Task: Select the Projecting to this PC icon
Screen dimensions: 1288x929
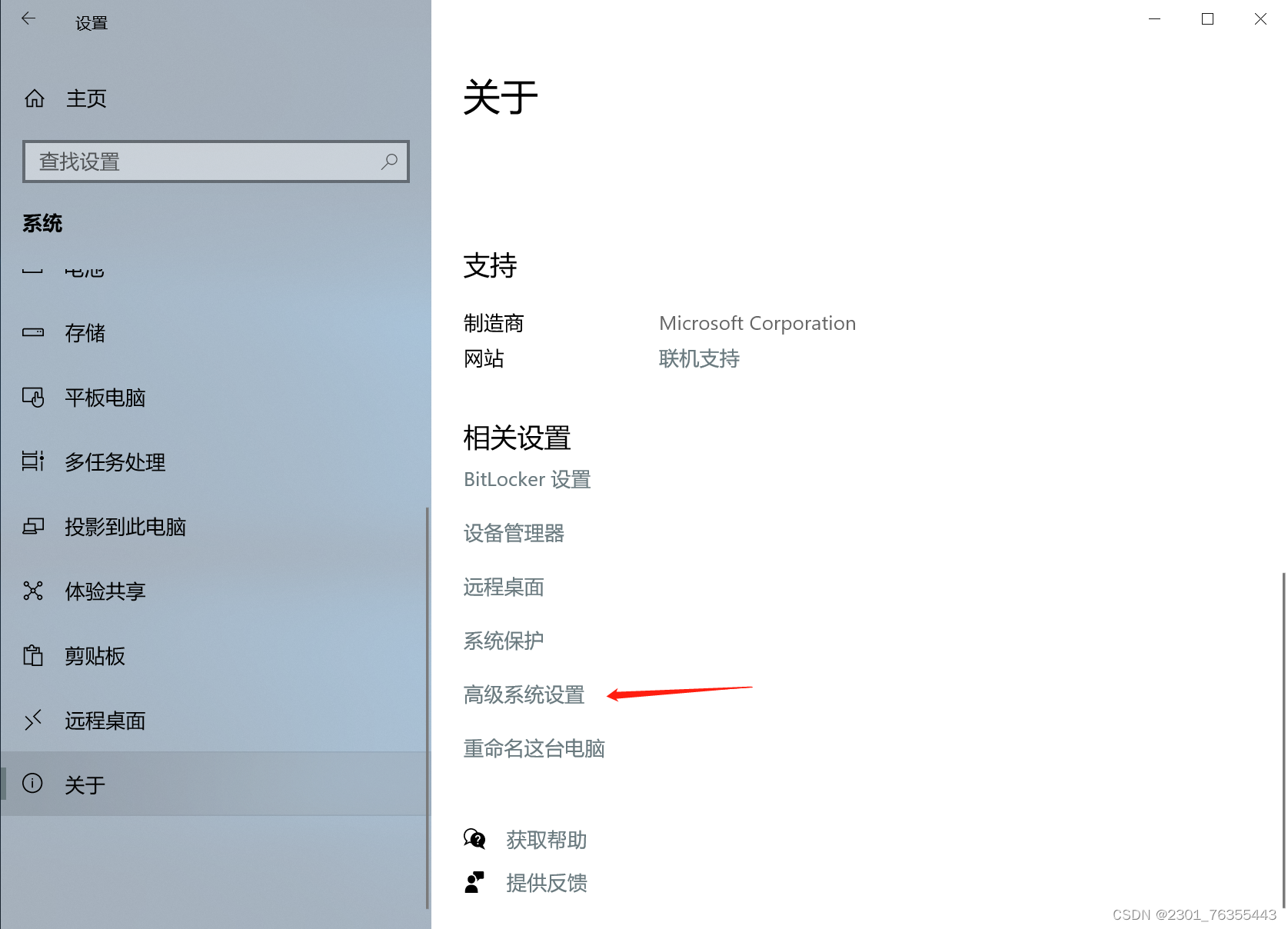Action: click(33, 526)
